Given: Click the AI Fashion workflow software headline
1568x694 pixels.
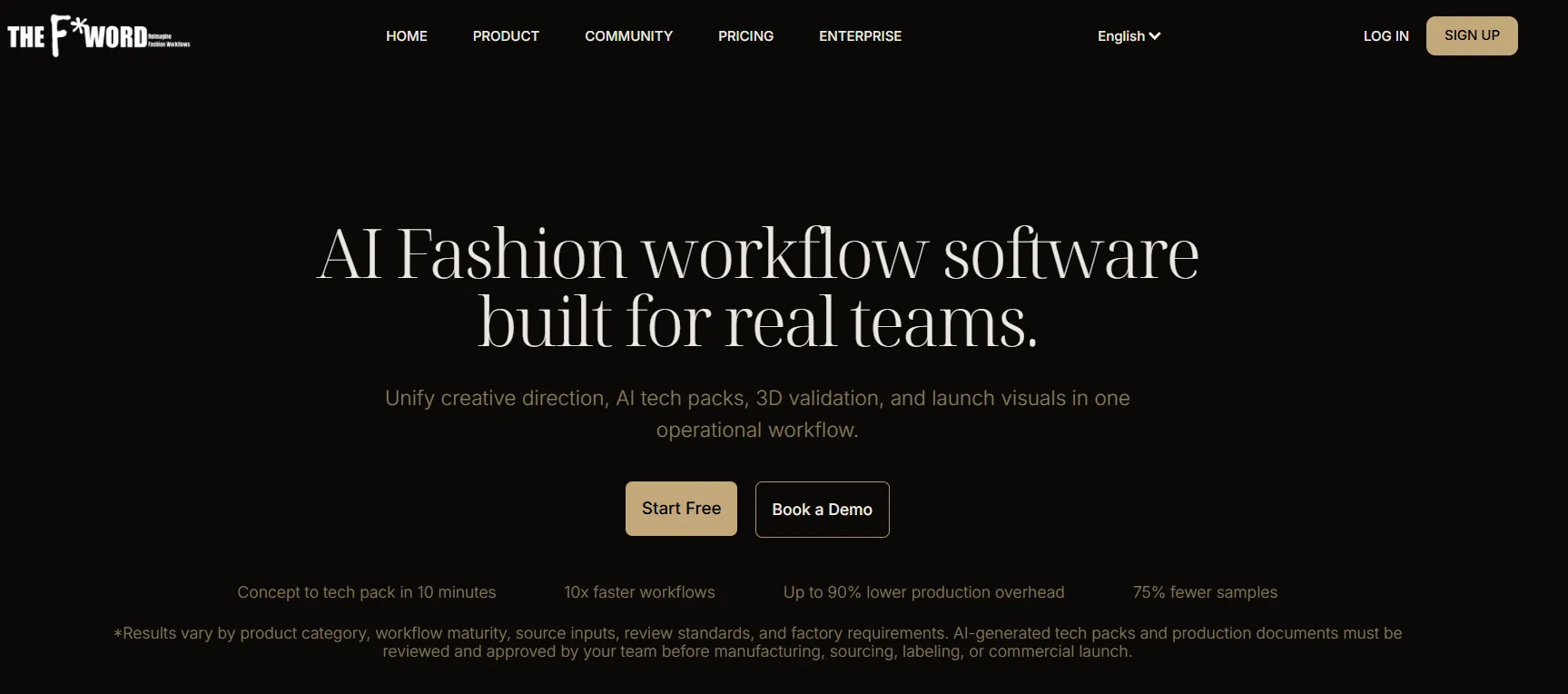Looking at the screenshot, I should tap(757, 287).
